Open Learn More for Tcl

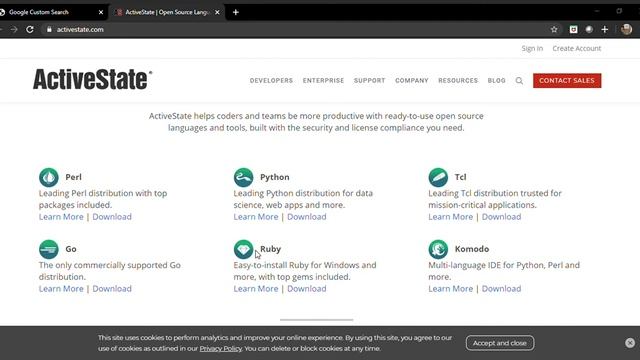(x=451, y=217)
